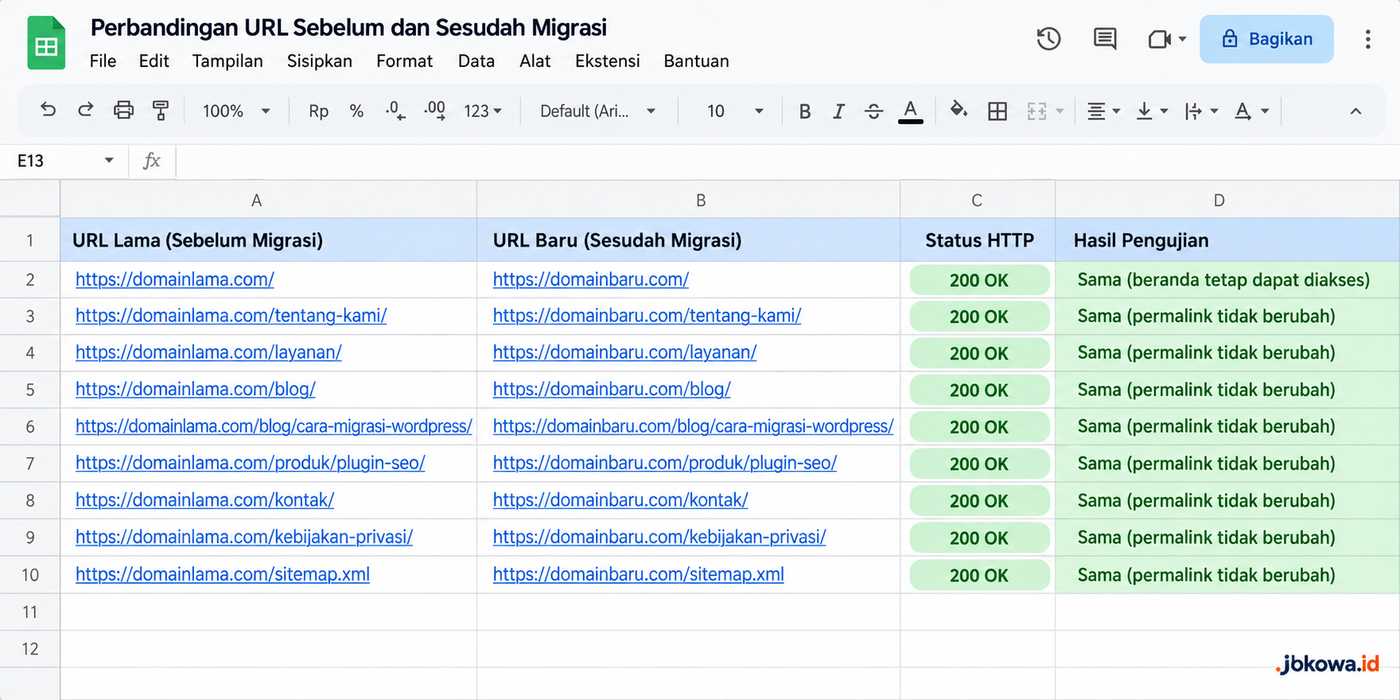Open the Data menu
The height and width of the screenshot is (700, 1400).
pyautogui.click(x=476, y=61)
